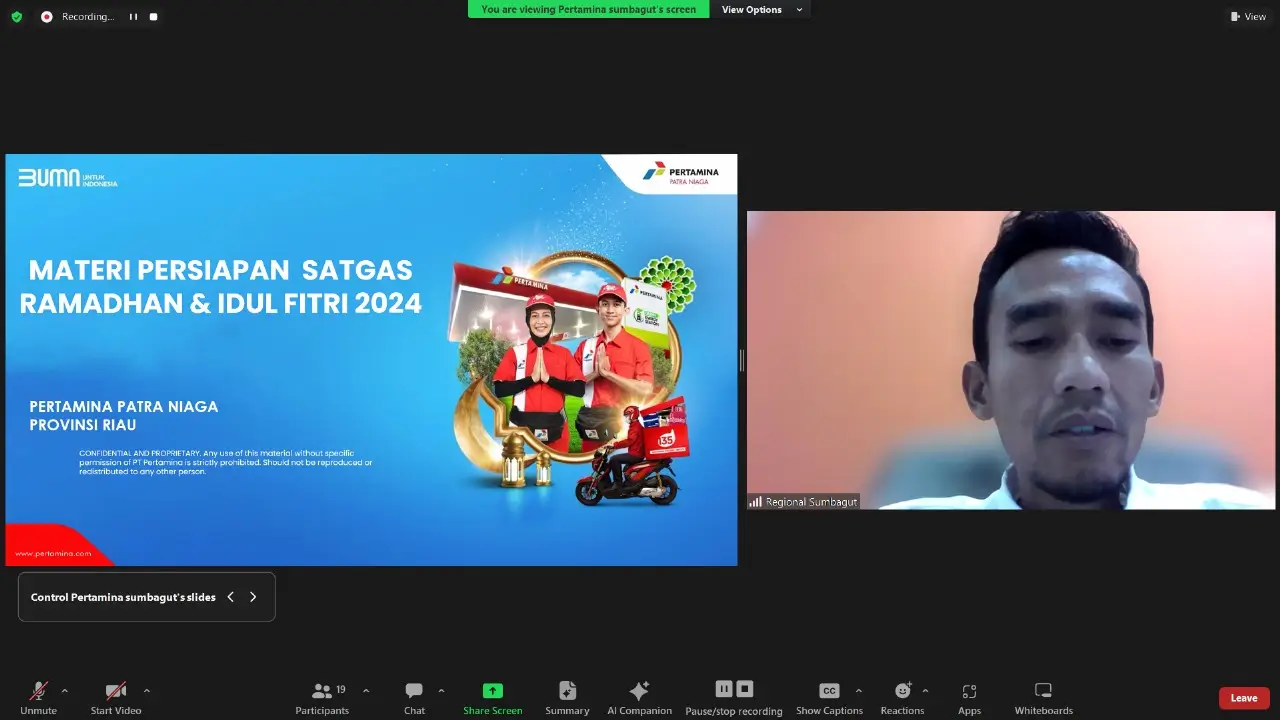Click the green encryption shield icon
Screen dimensions: 1280x720
coord(16,17)
